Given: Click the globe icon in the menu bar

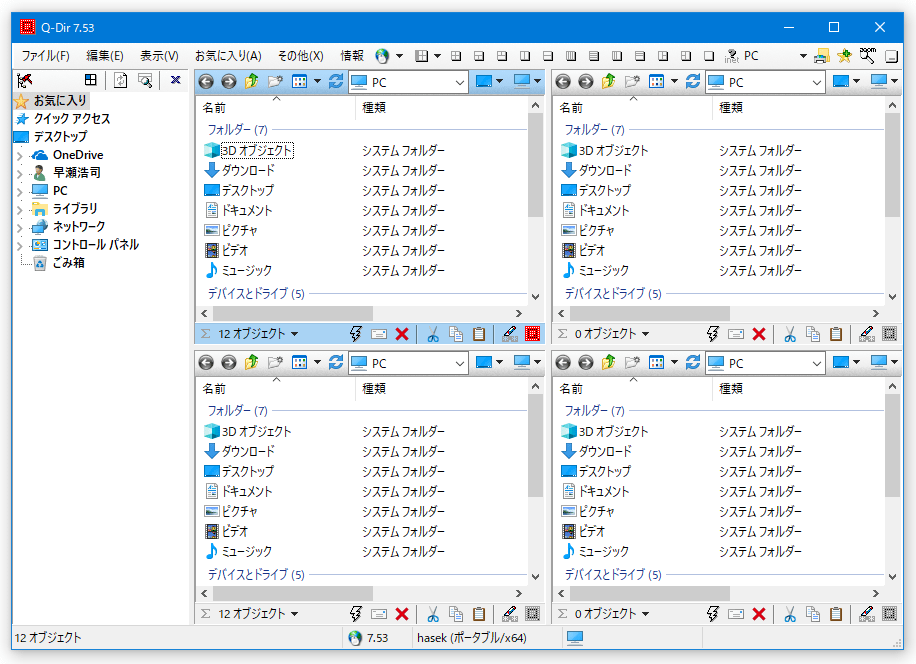Looking at the screenshot, I should coord(382,56).
